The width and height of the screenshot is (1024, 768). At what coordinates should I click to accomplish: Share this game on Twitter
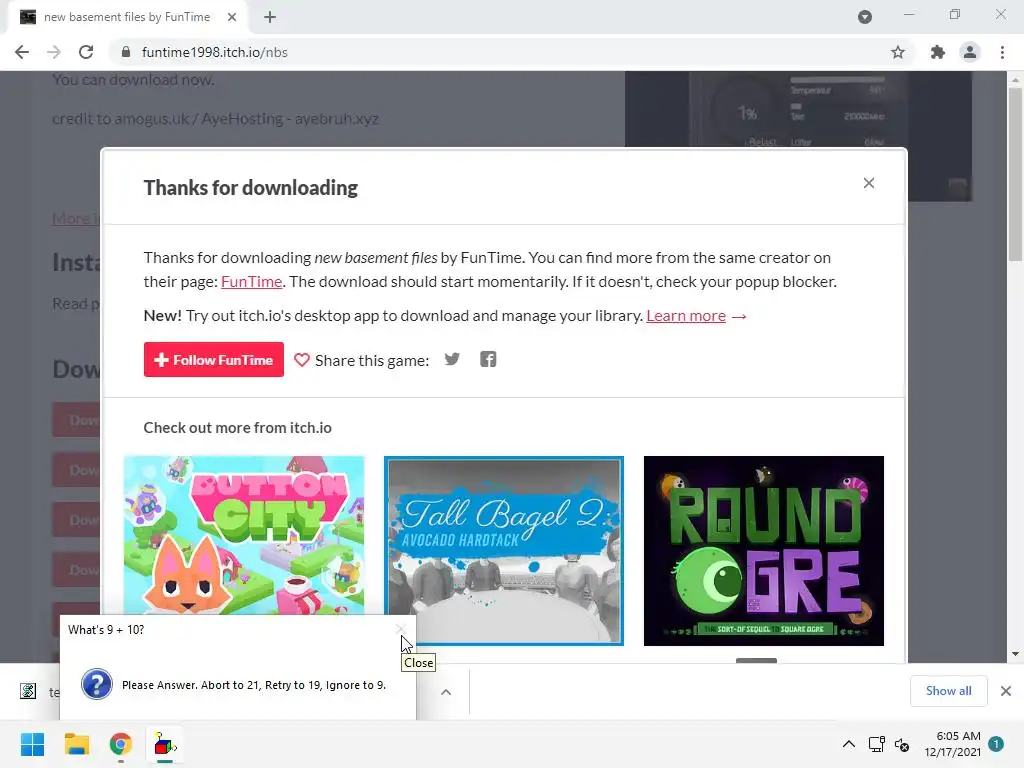[452, 359]
